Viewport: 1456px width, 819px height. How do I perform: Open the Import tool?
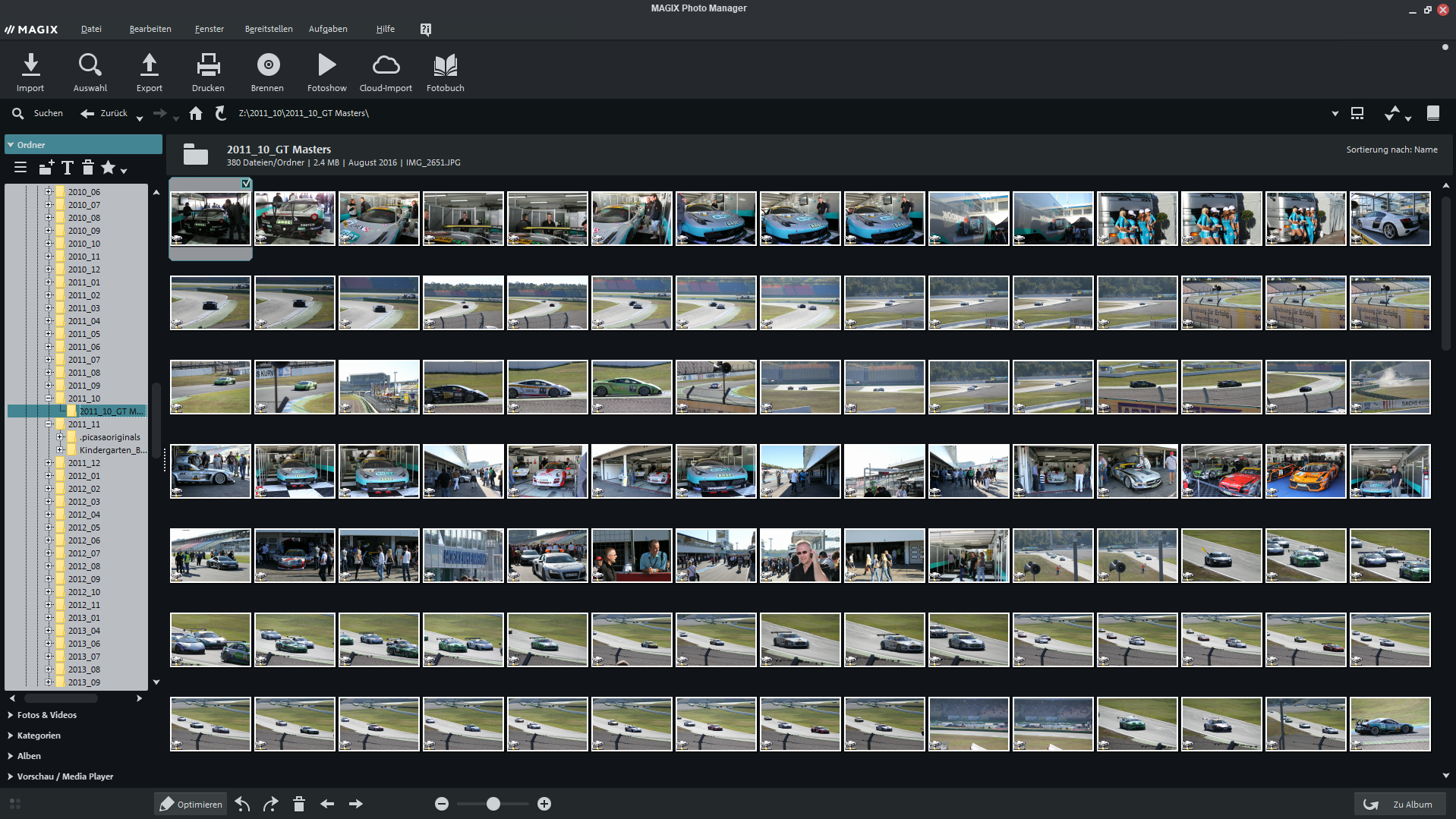tap(30, 71)
